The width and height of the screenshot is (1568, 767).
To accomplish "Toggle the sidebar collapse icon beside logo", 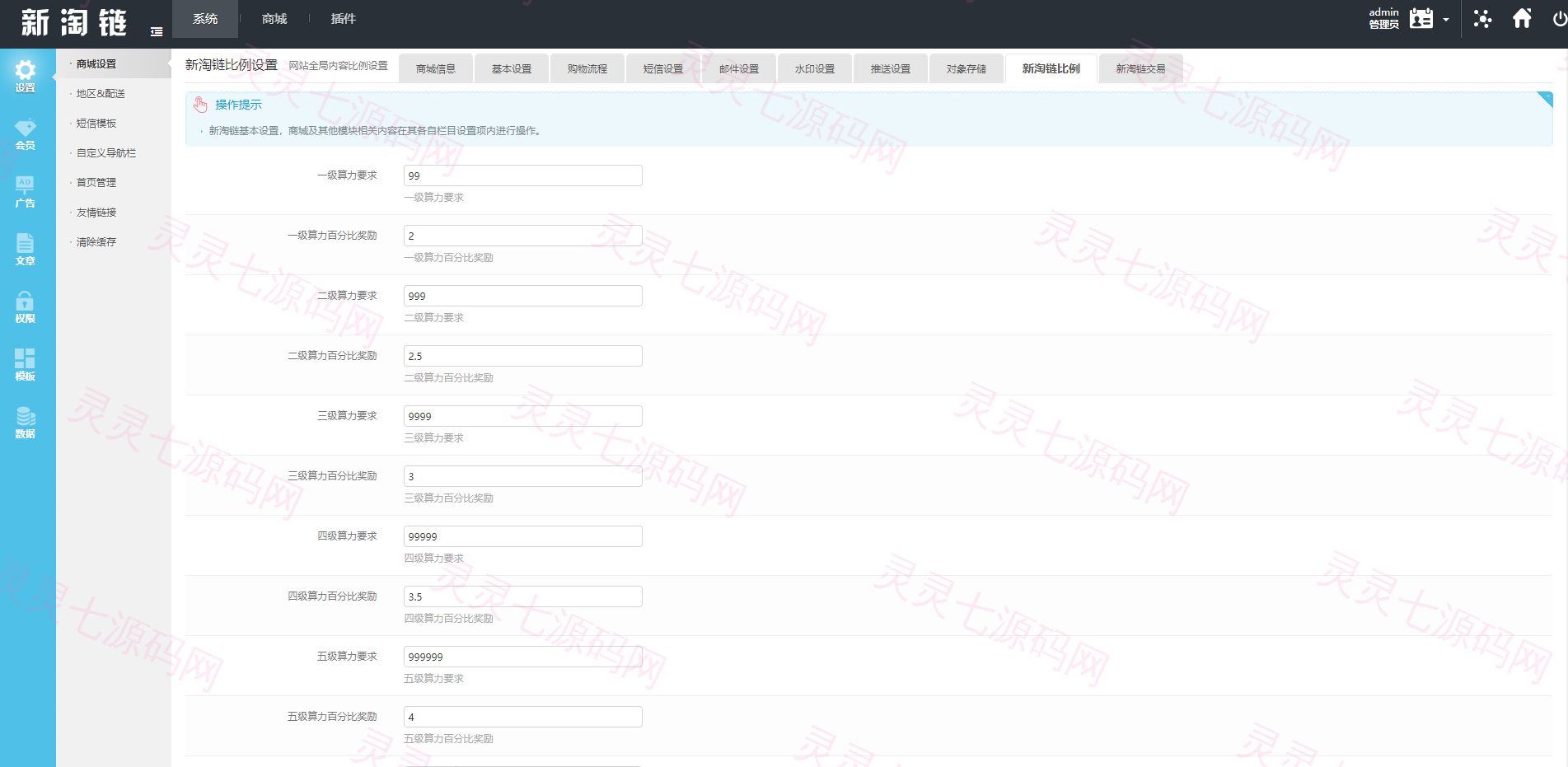I will (157, 32).
